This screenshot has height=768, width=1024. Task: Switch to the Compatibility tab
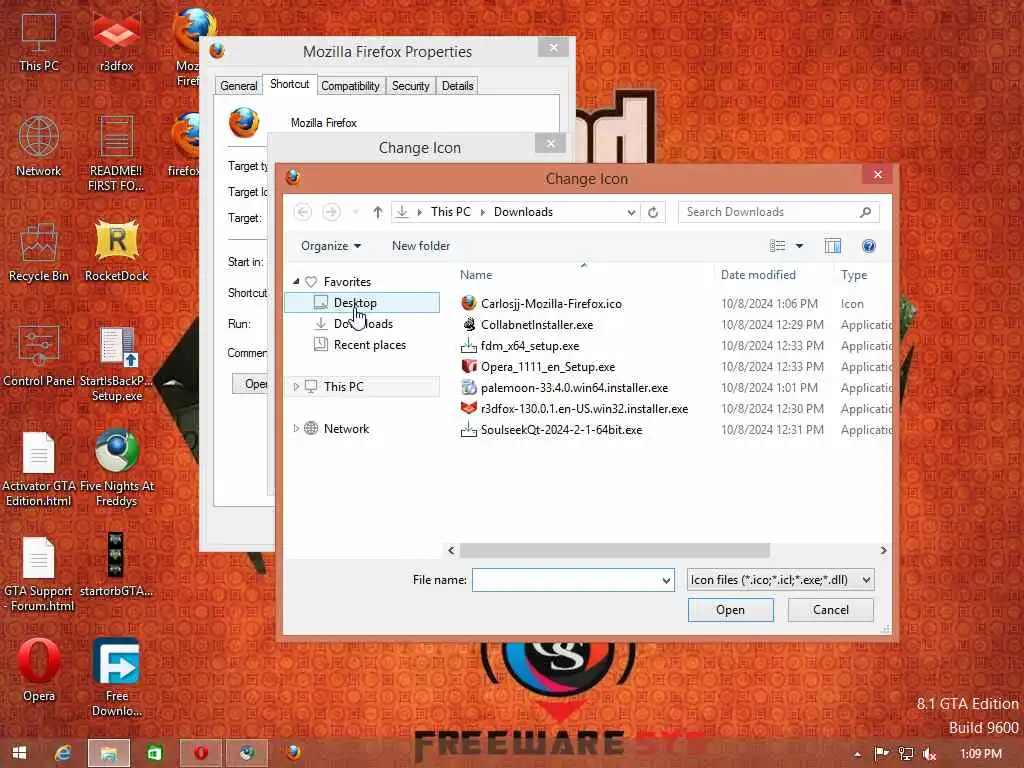350,86
